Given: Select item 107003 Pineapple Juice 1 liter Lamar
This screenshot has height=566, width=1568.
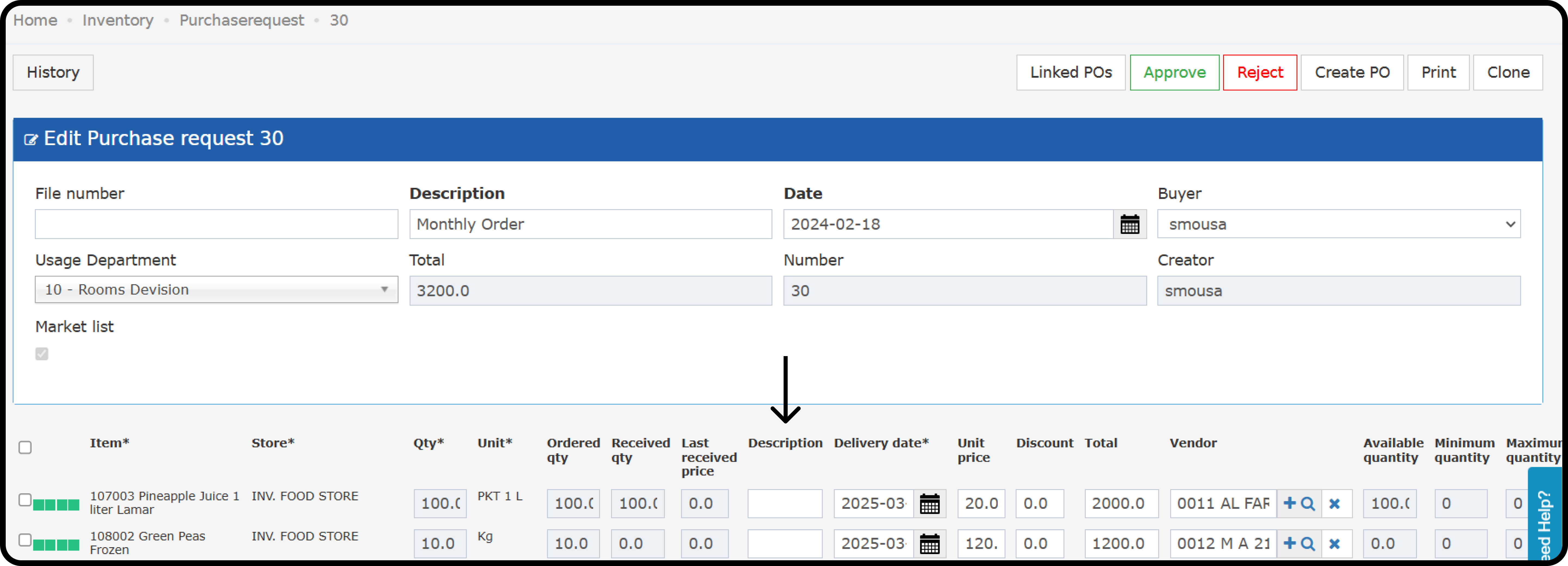Looking at the screenshot, I should [164, 503].
